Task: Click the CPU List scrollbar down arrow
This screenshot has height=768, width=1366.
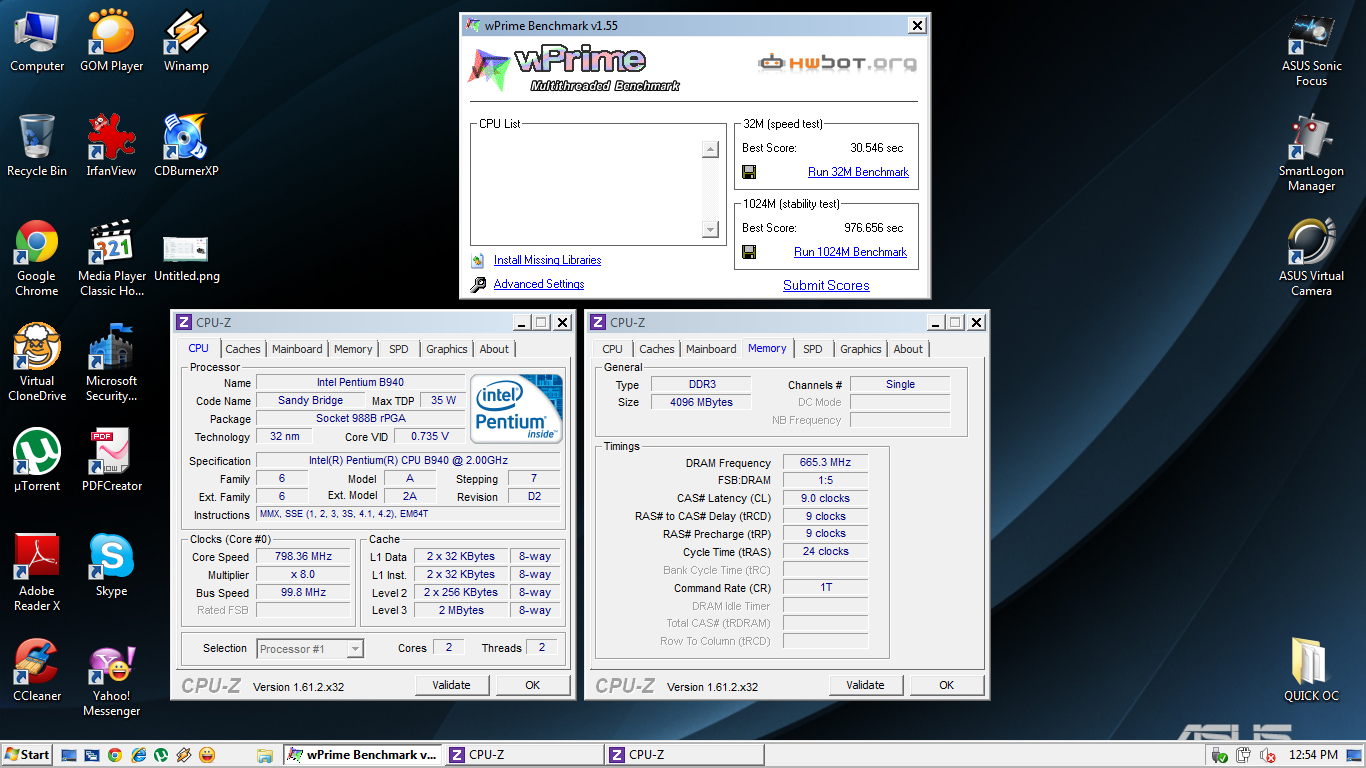Action: [x=710, y=229]
